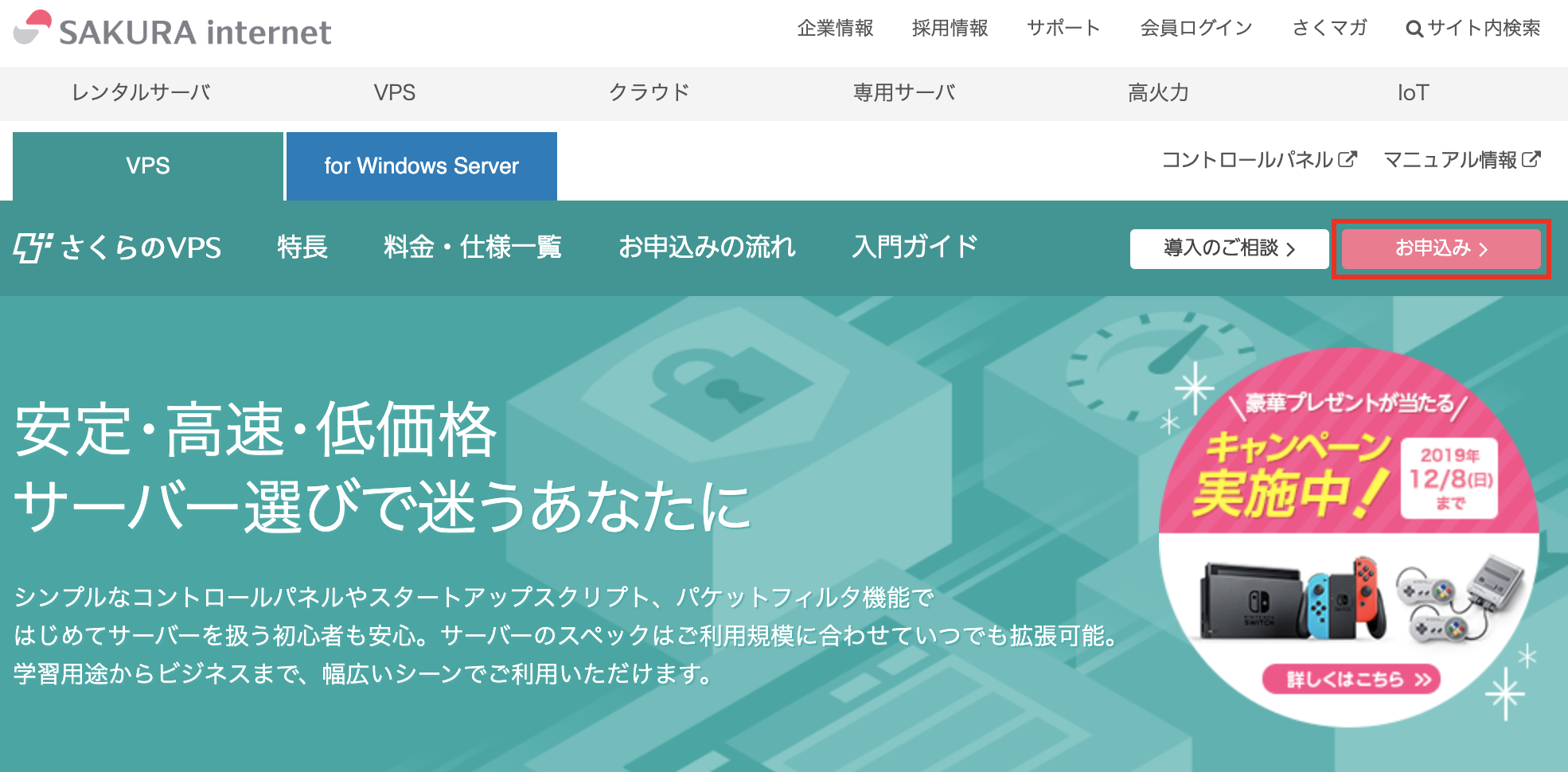1568x772 pixels.
Task: Open サイト内検索
Action: coord(1473,28)
